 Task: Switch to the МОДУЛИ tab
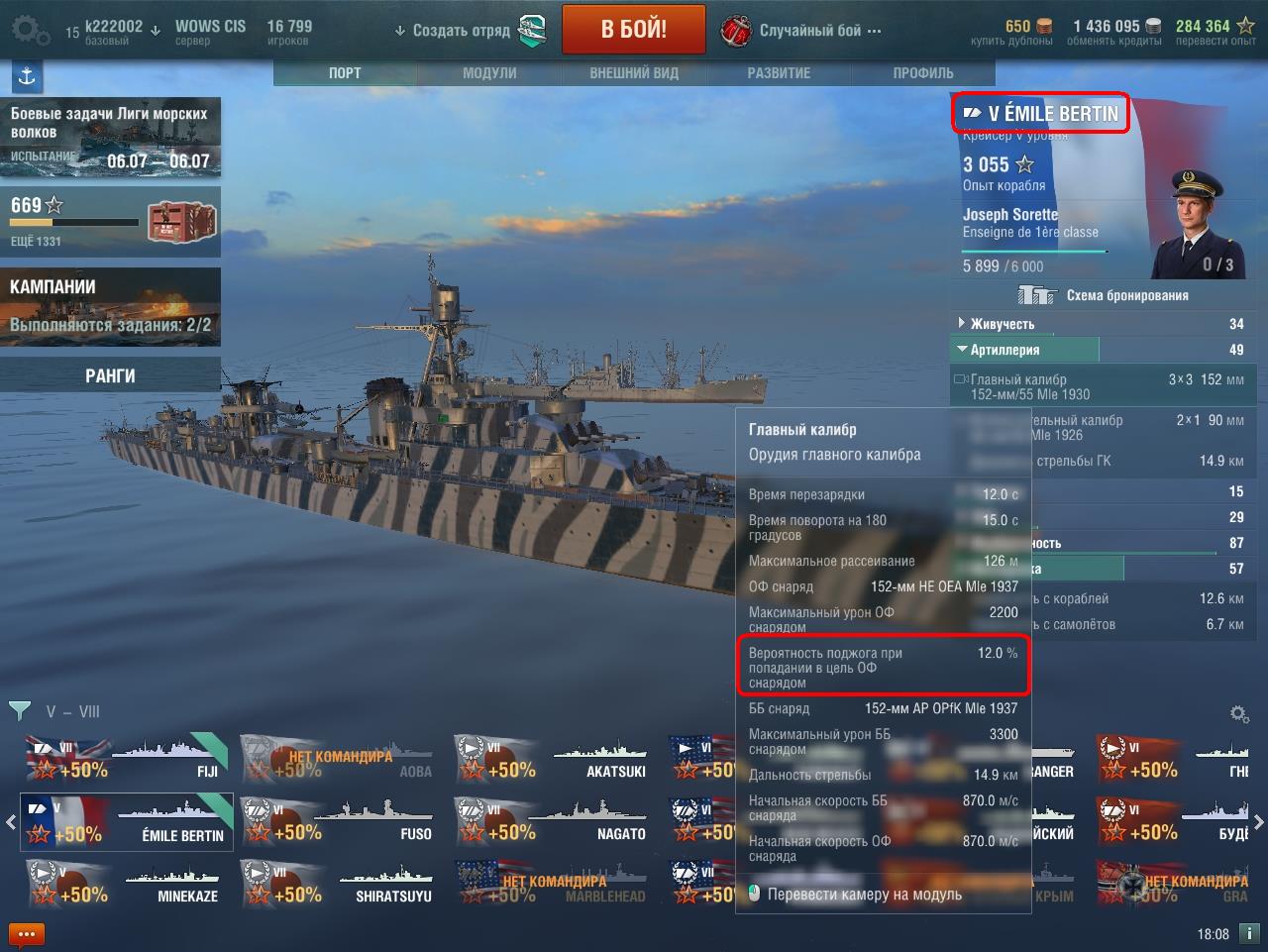(489, 73)
